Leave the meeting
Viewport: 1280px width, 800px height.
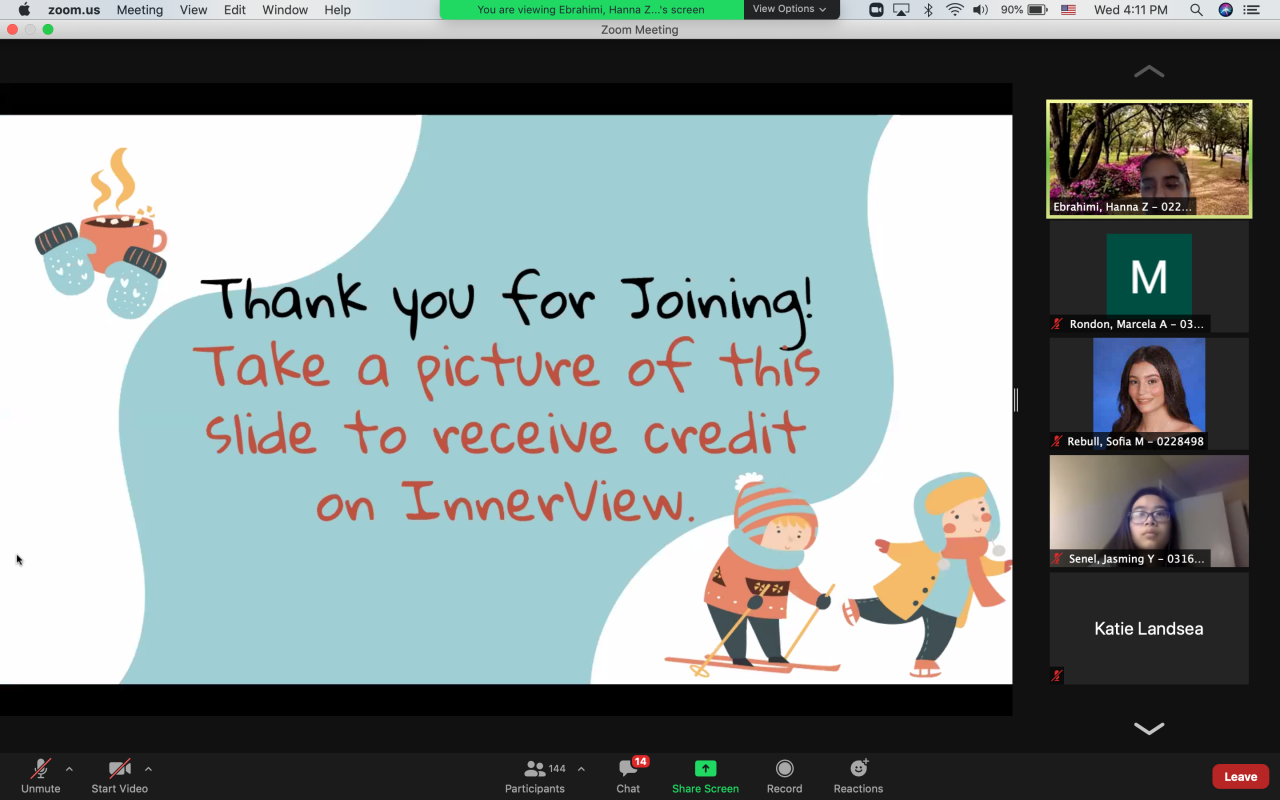coord(1240,776)
